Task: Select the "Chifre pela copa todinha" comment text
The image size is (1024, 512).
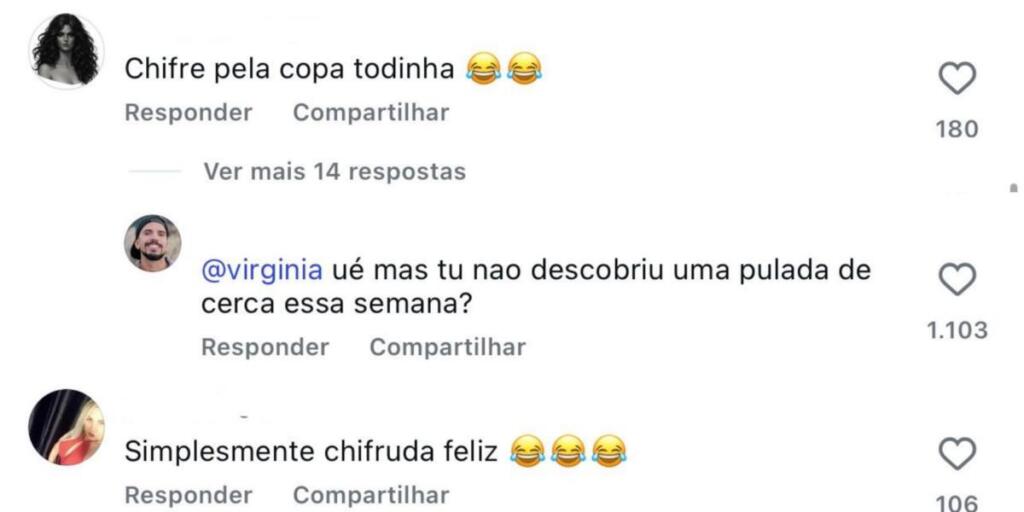Action: pos(290,69)
